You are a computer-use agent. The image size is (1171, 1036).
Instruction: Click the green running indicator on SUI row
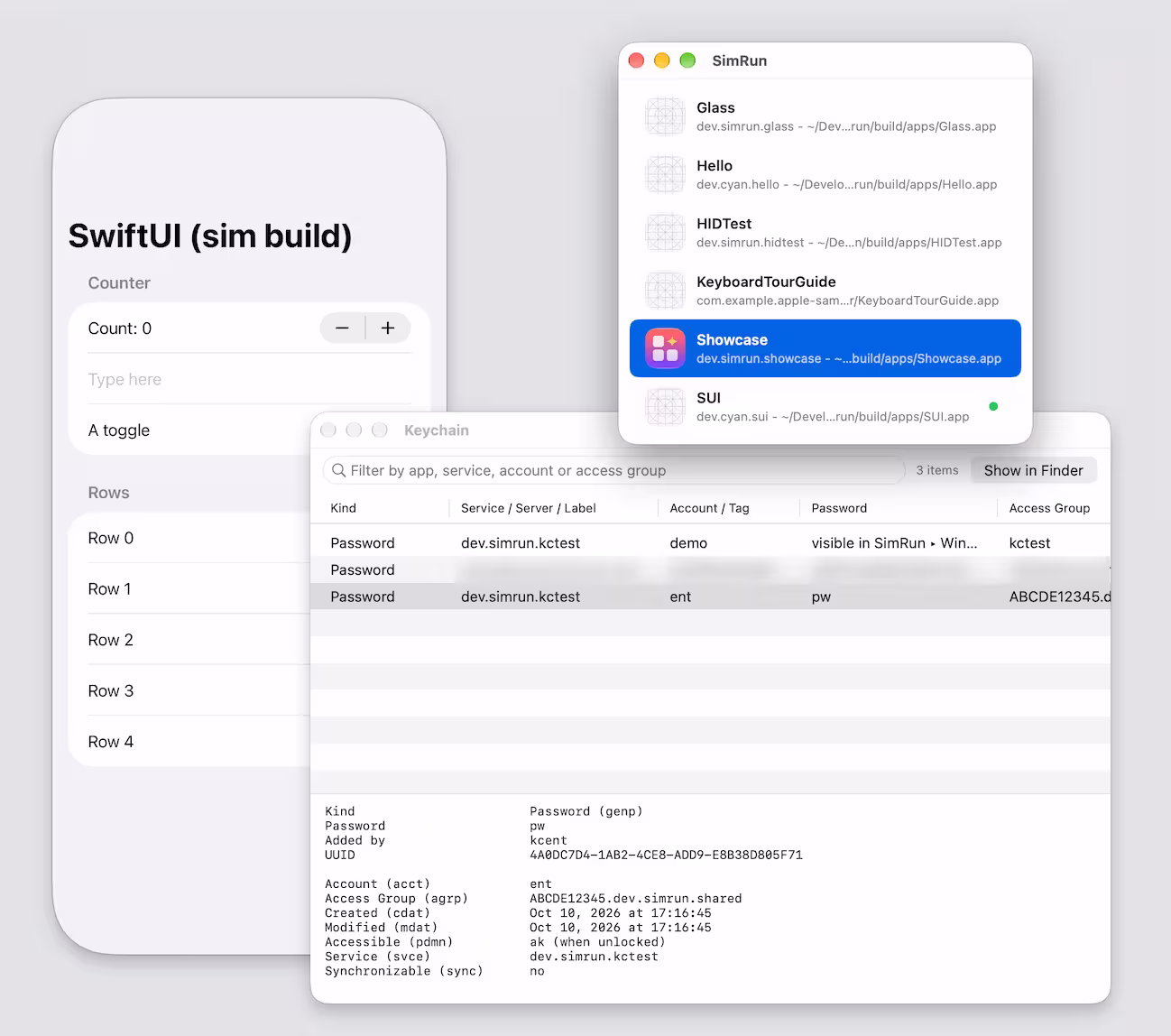[993, 406]
